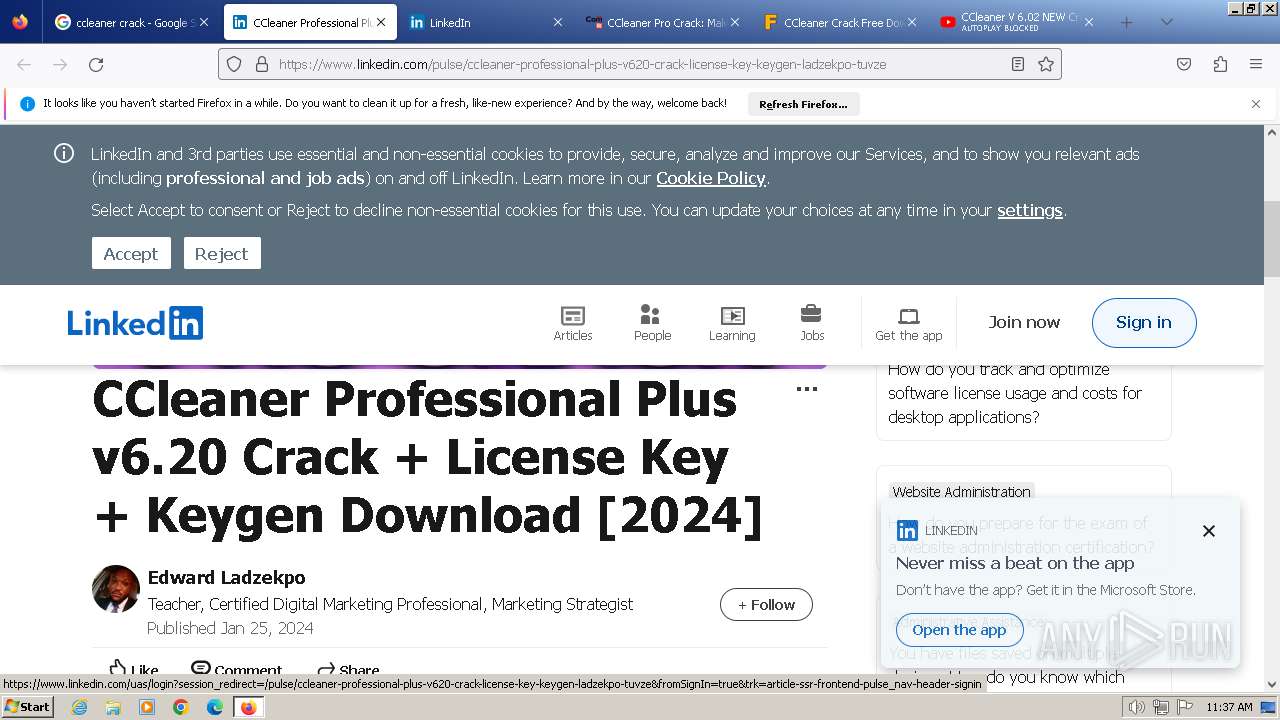
Task: Reject non-essential cookies
Action: pyautogui.click(x=222, y=253)
